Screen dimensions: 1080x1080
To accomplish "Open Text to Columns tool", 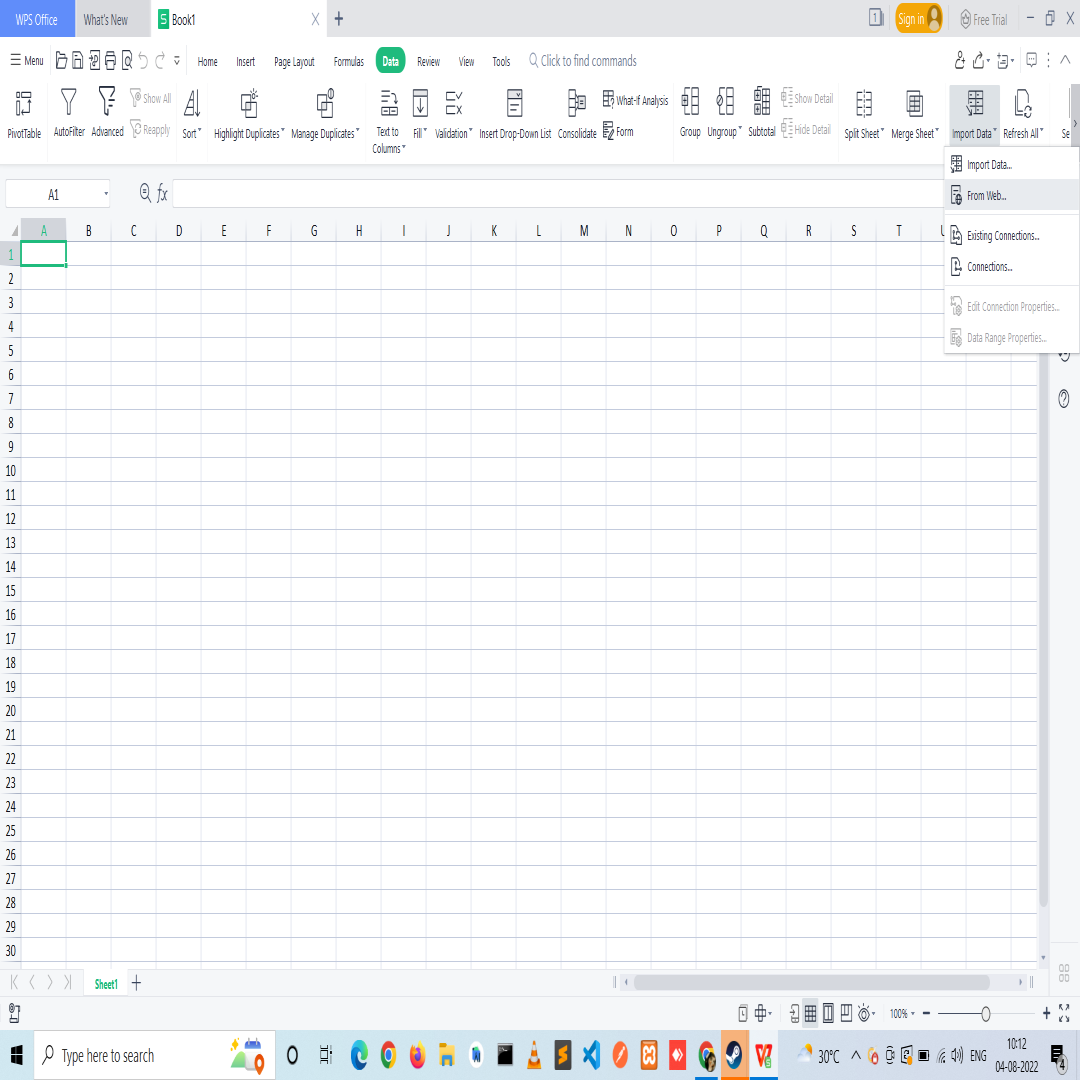I will click(389, 121).
